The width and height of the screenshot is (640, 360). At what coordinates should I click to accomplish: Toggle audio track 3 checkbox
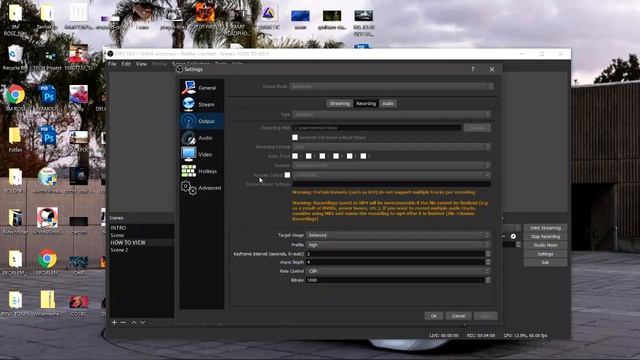click(x=322, y=156)
